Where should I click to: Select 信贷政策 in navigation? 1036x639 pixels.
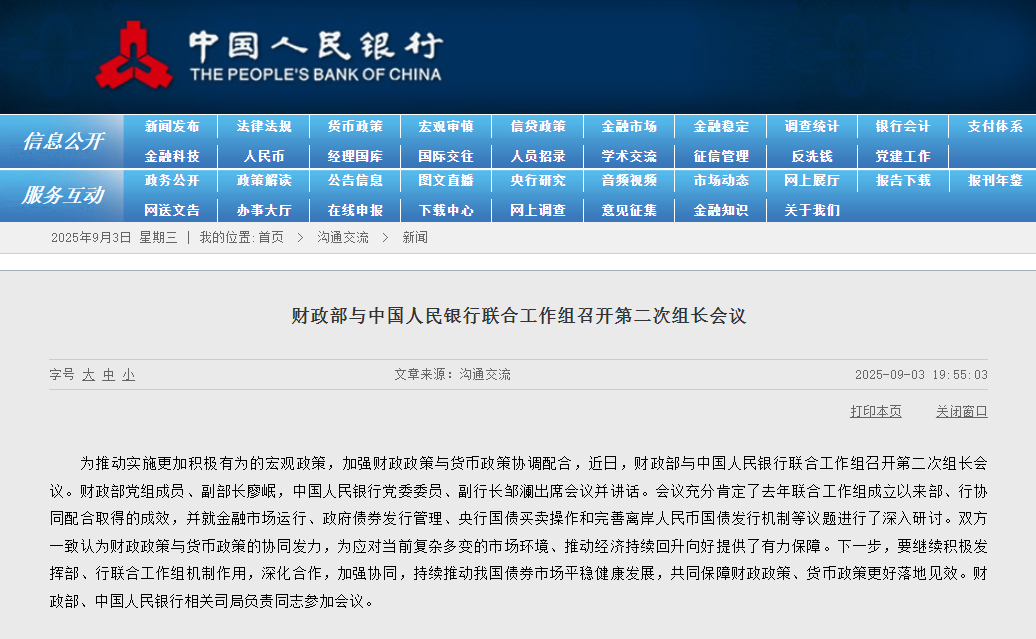coord(538,126)
